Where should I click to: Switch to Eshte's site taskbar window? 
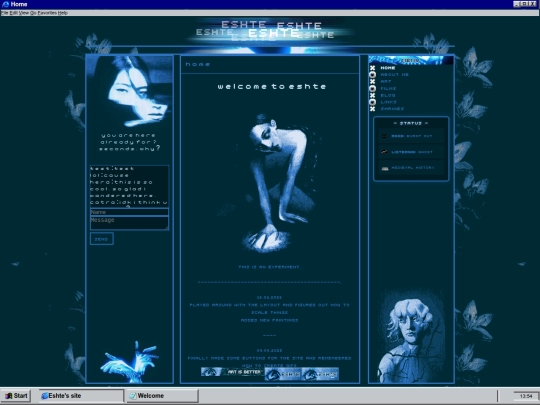[81, 396]
